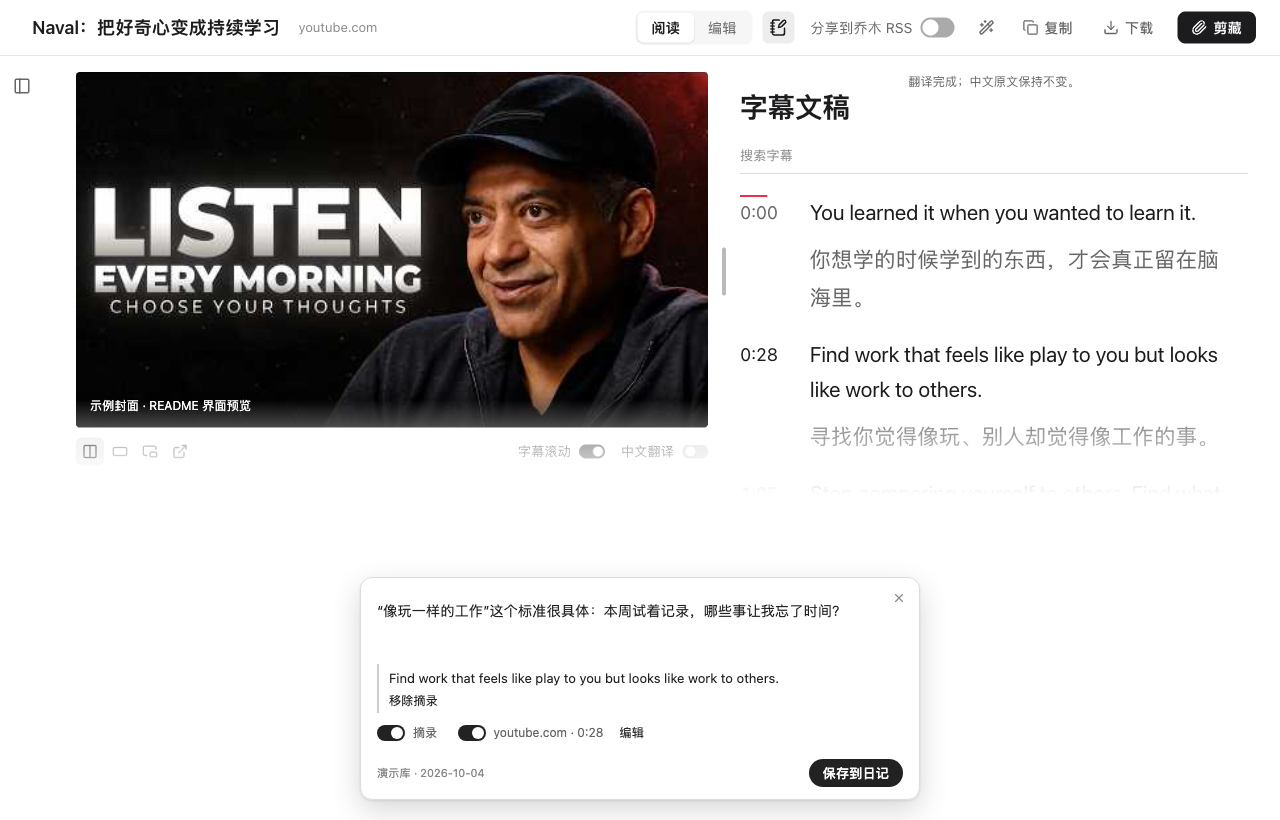This screenshot has width=1280, height=820.
Task: Click the 演示库 · 2026-10-04 label
Action: coord(431,773)
